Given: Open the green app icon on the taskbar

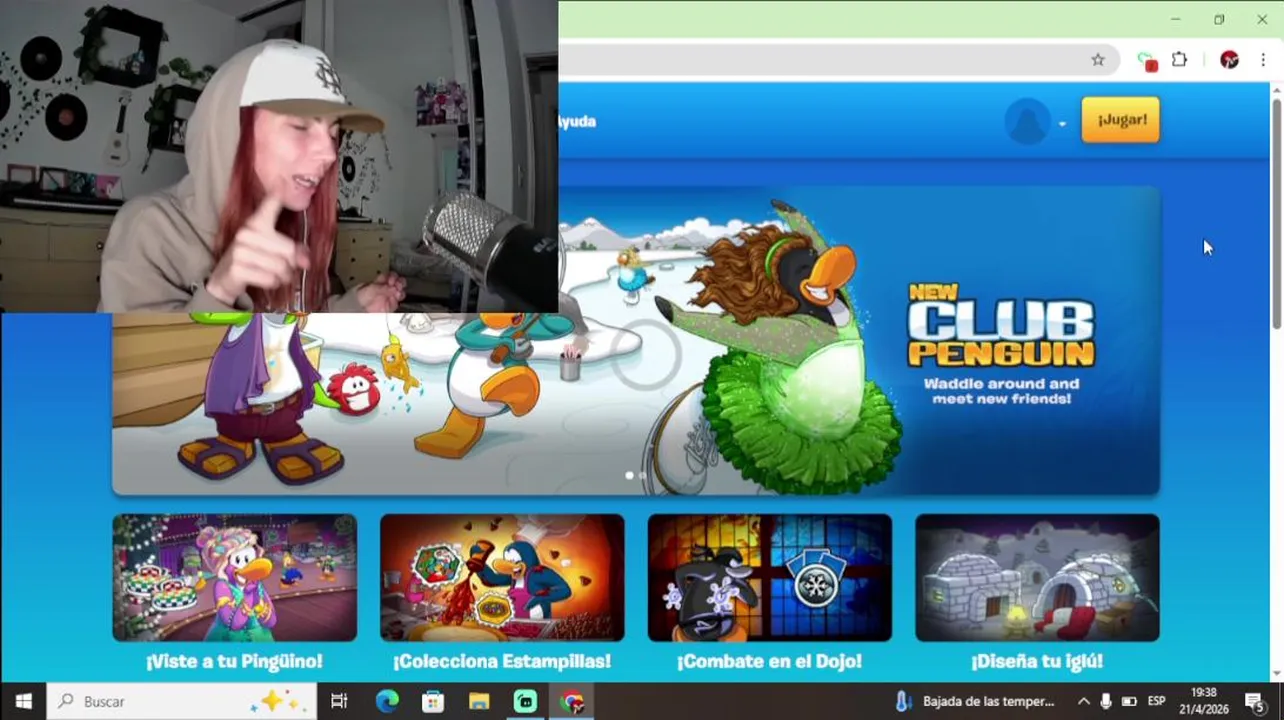Looking at the screenshot, I should (x=526, y=701).
